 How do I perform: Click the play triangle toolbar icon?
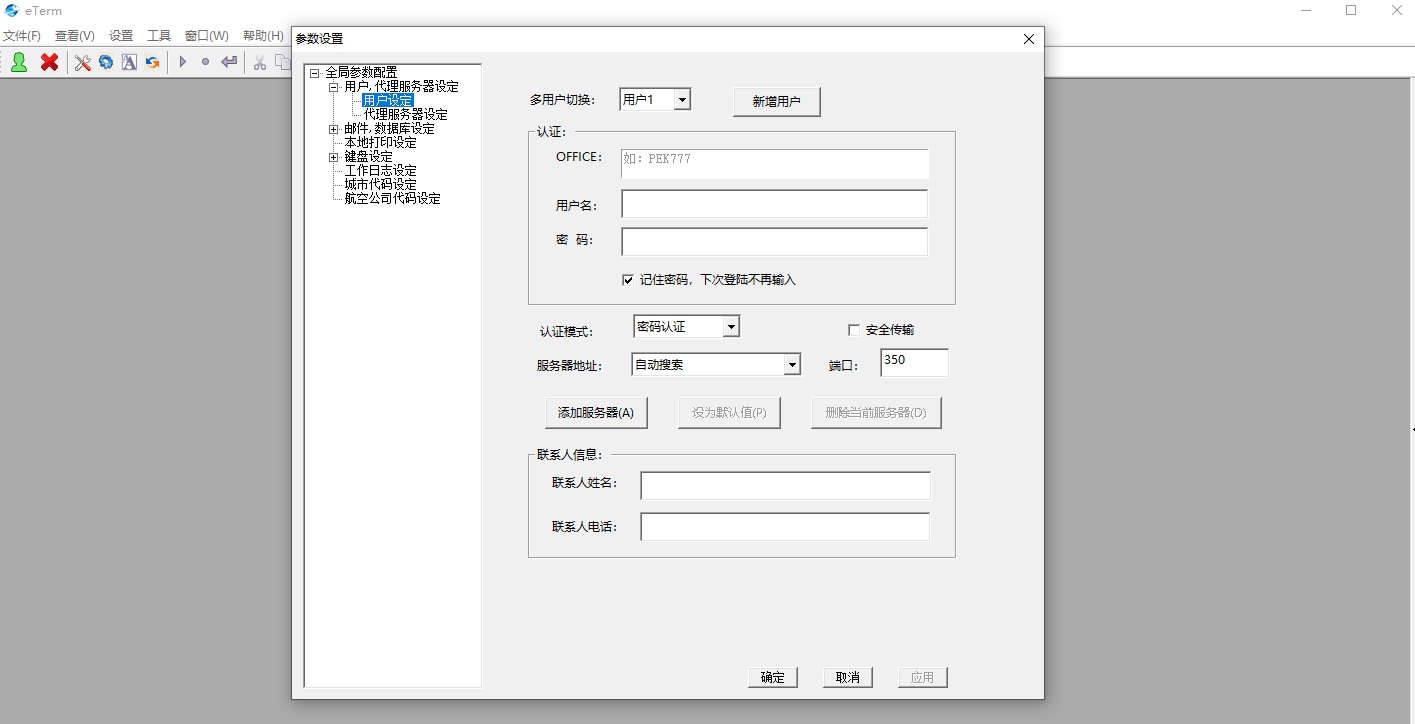coord(183,62)
